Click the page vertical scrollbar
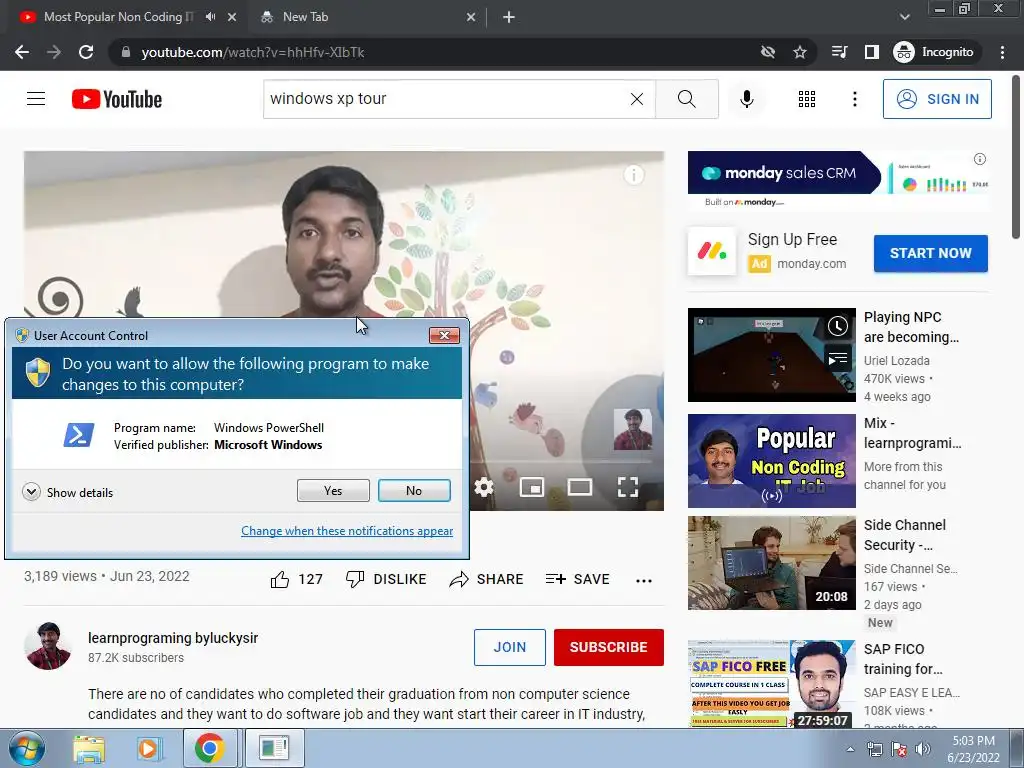 coord(1016,157)
